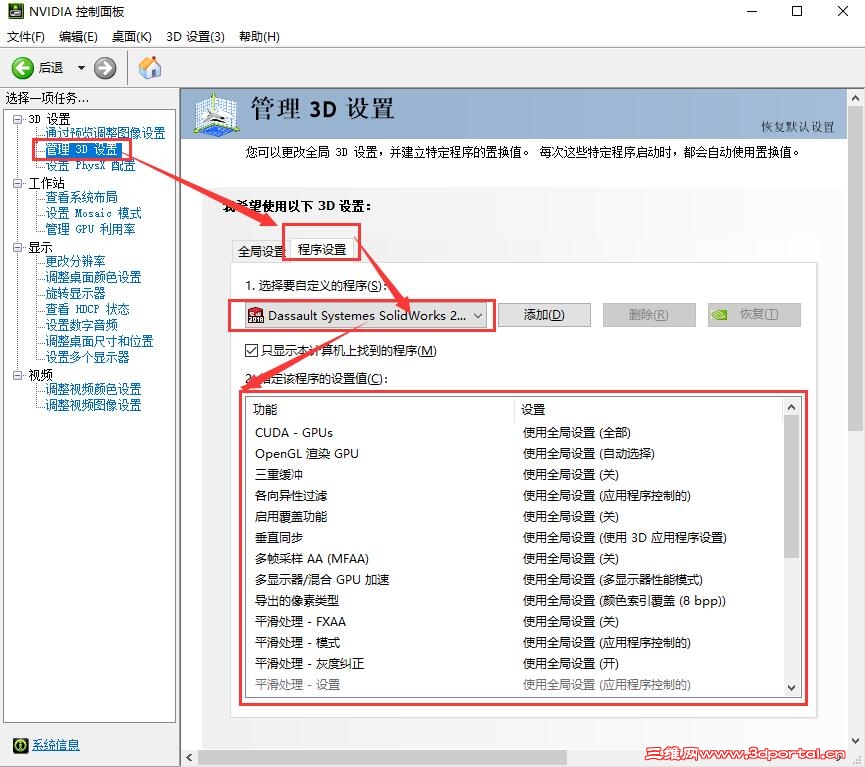Switch to the 程序设置 tab
865x767 pixels.
click(x=322, y=249)
